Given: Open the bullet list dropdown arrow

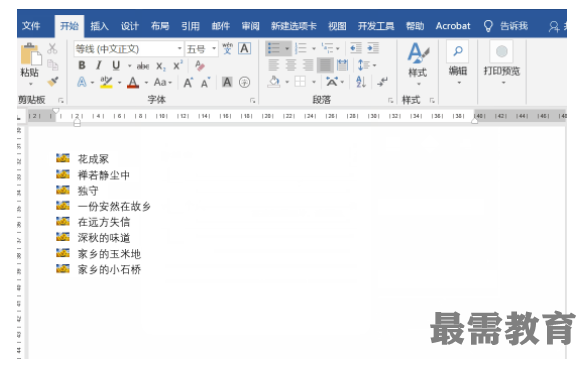Looking at the screenshot, I should (x=287, y=49).
